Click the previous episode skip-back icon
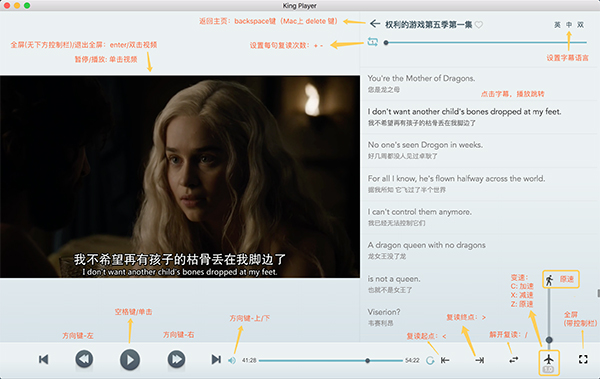 [44, 359]
